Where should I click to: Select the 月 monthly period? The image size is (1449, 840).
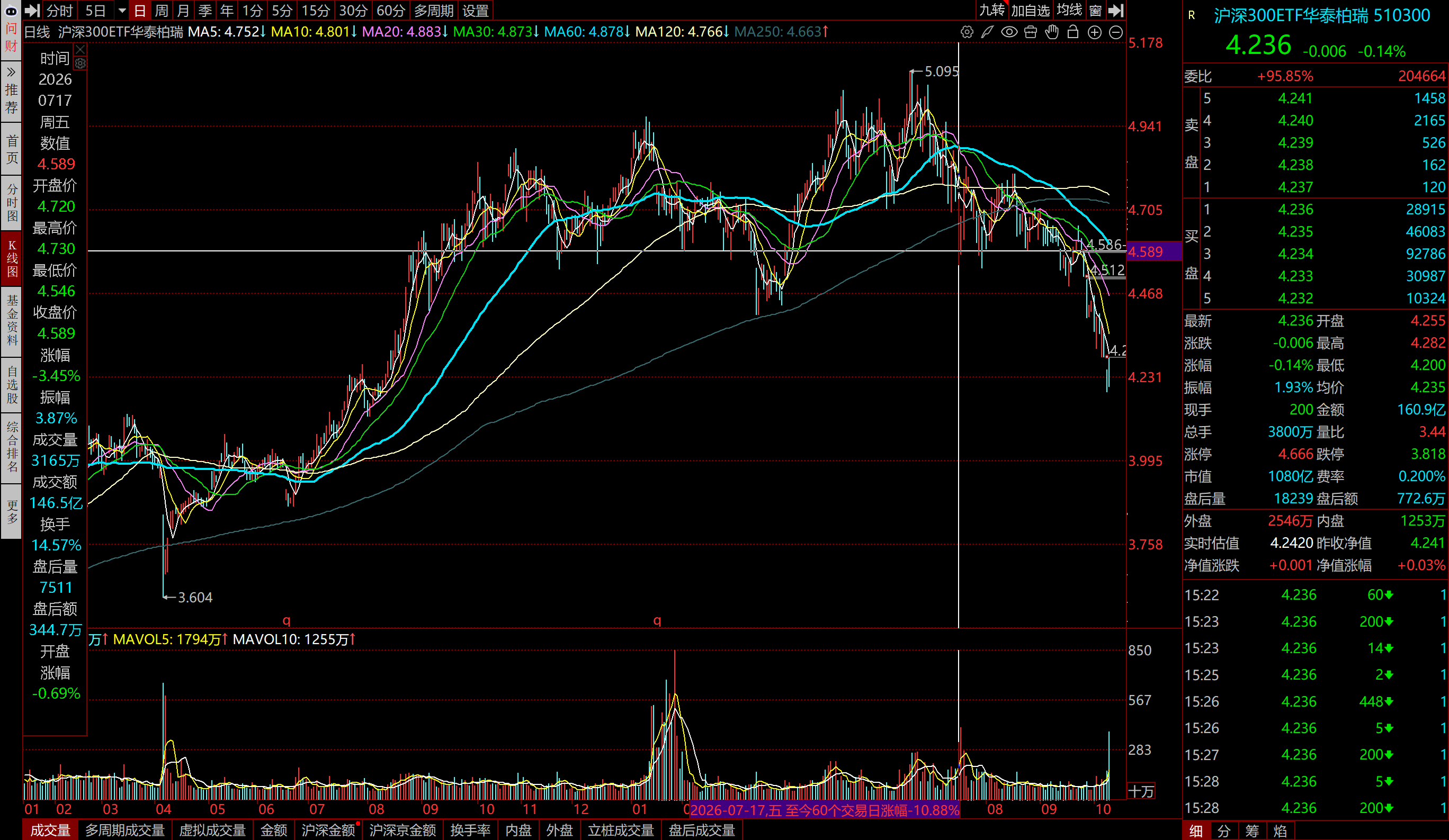click(183, 11)
